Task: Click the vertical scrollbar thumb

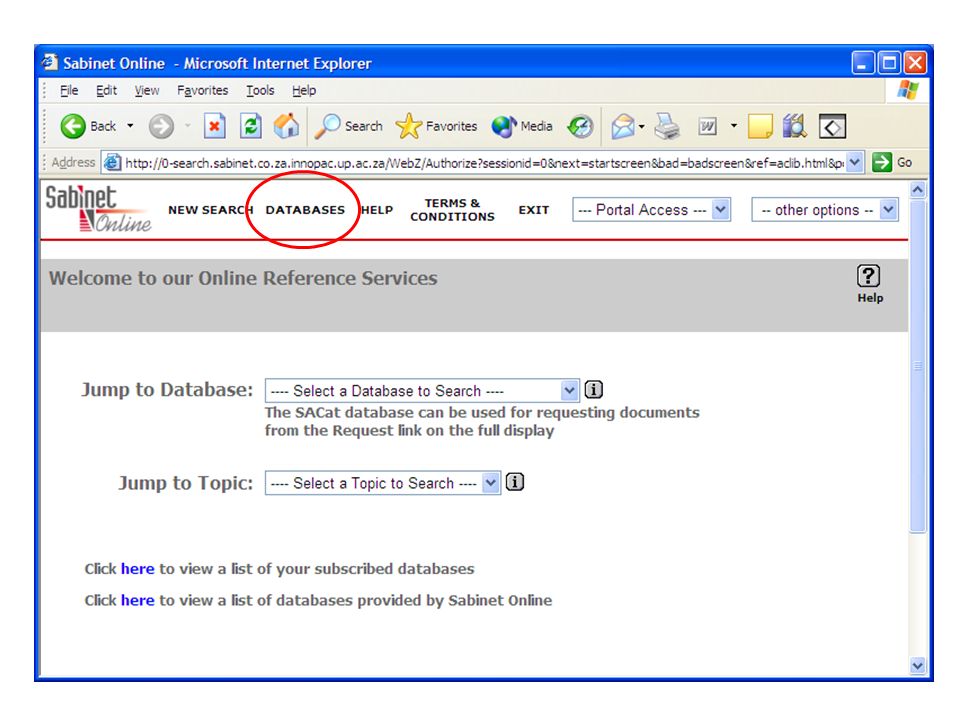Action: (x=917, y=366)
